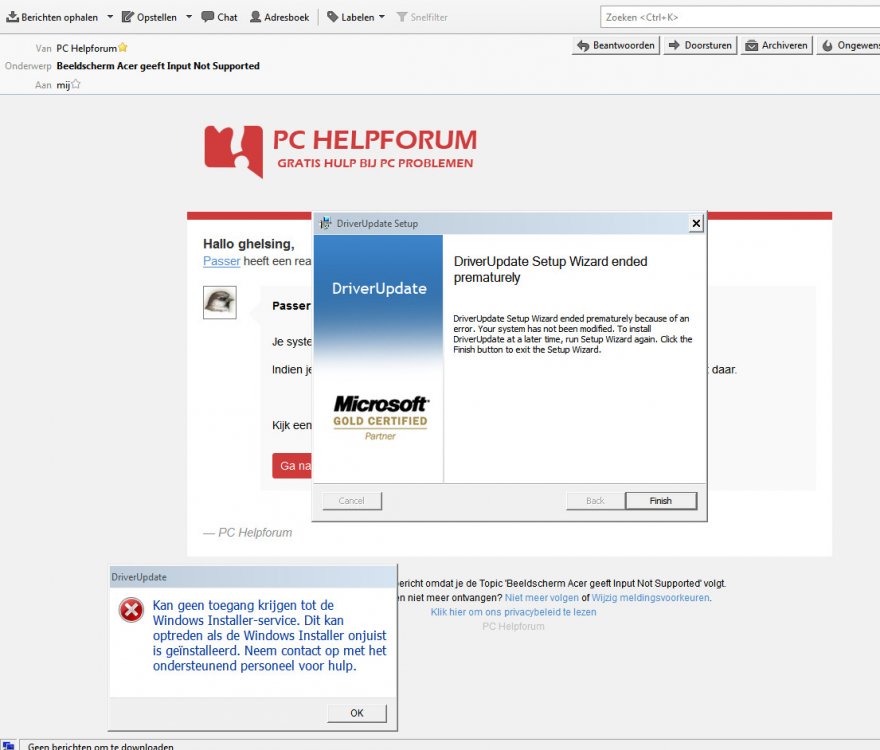Click the Niet meer volgen link

pos(542,598)
